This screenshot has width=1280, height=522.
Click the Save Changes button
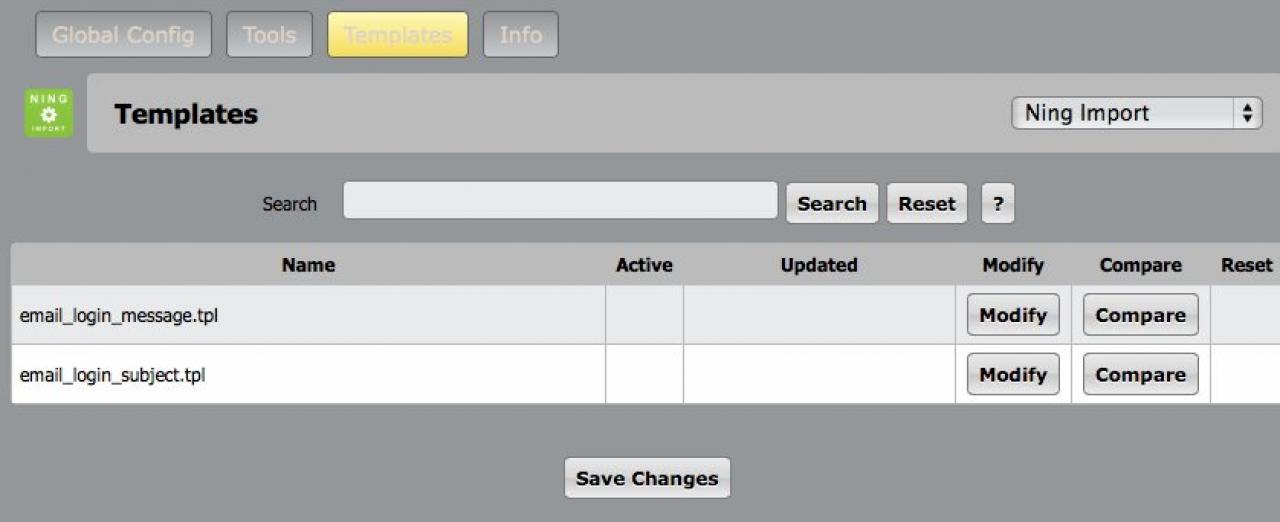click(x=647, y=478)
